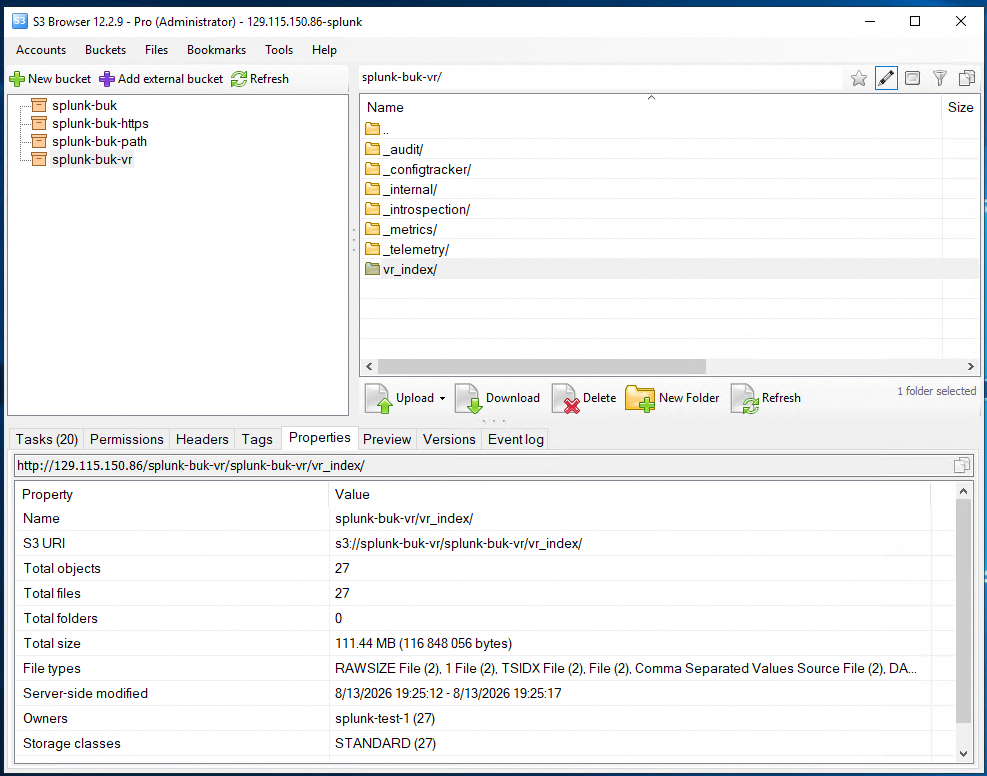
Task: Click the file pane Refresh button
Action: [766, 398]
